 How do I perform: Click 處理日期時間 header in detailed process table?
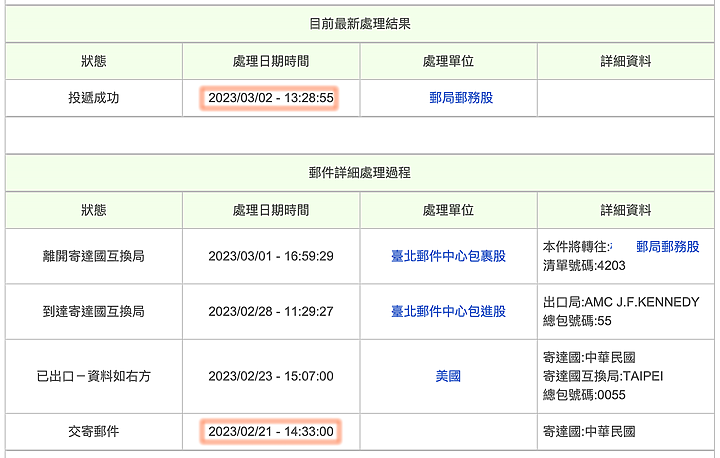click(x=271, y=210)
